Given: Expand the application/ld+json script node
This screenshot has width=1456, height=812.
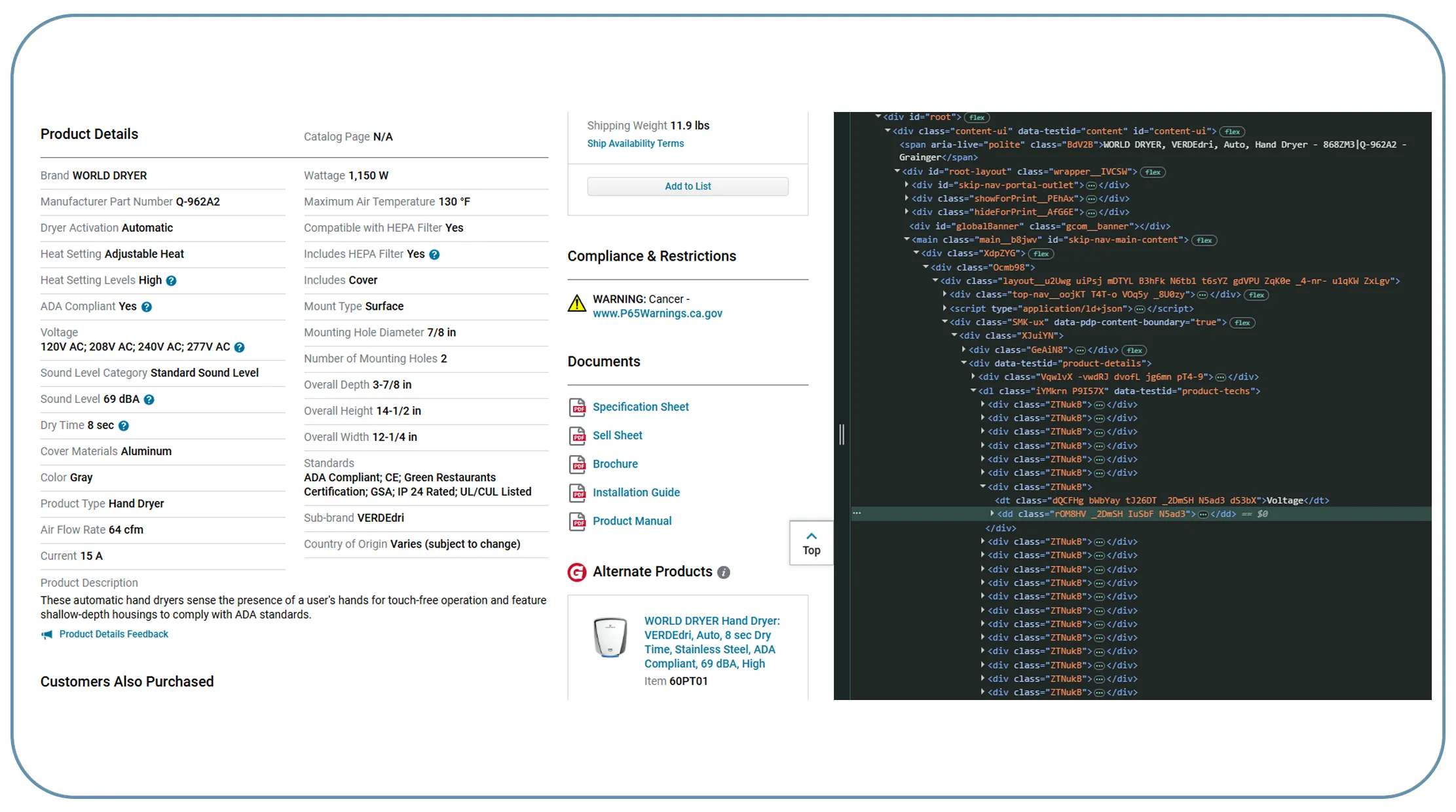Looking at the screenshot, I should pyautogui.click(x=944, y=308).
